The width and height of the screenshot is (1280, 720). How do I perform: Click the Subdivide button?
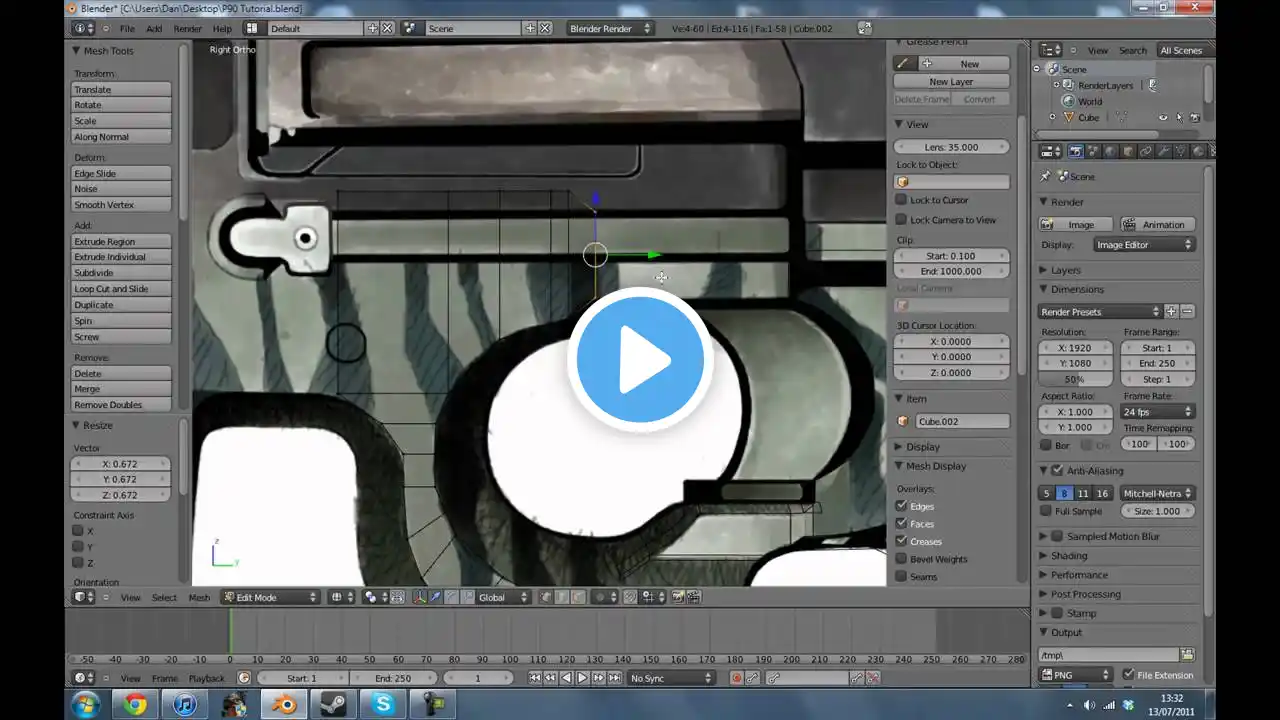(x=121, y=273)
